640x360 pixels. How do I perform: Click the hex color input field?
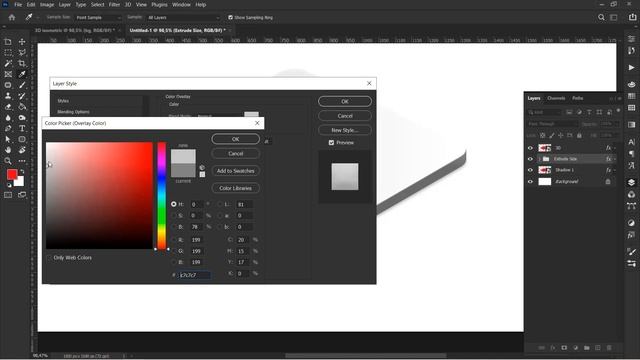pyautogui.click(x=195, y=275)
